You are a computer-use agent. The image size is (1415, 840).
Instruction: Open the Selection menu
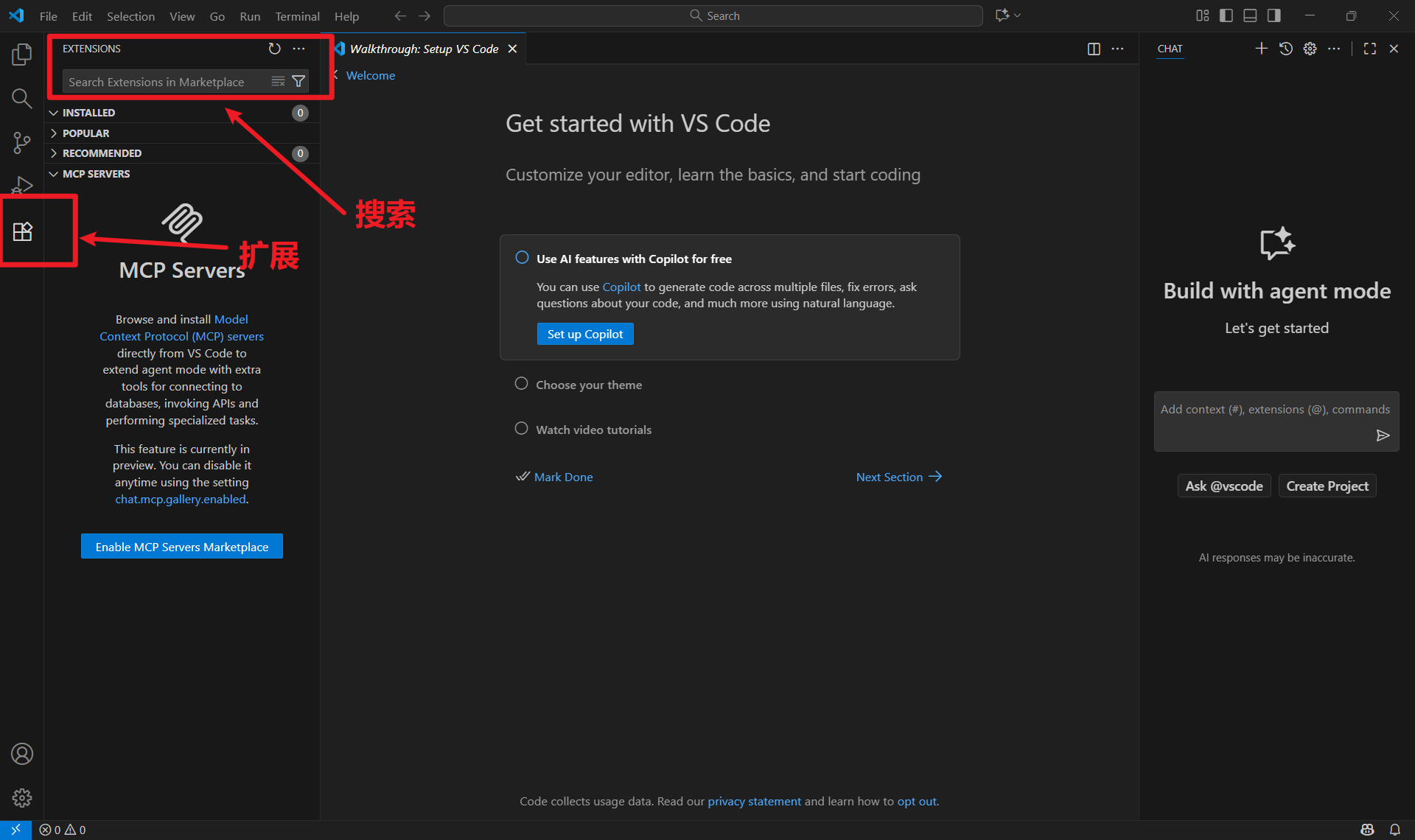[x=130, y=16]
